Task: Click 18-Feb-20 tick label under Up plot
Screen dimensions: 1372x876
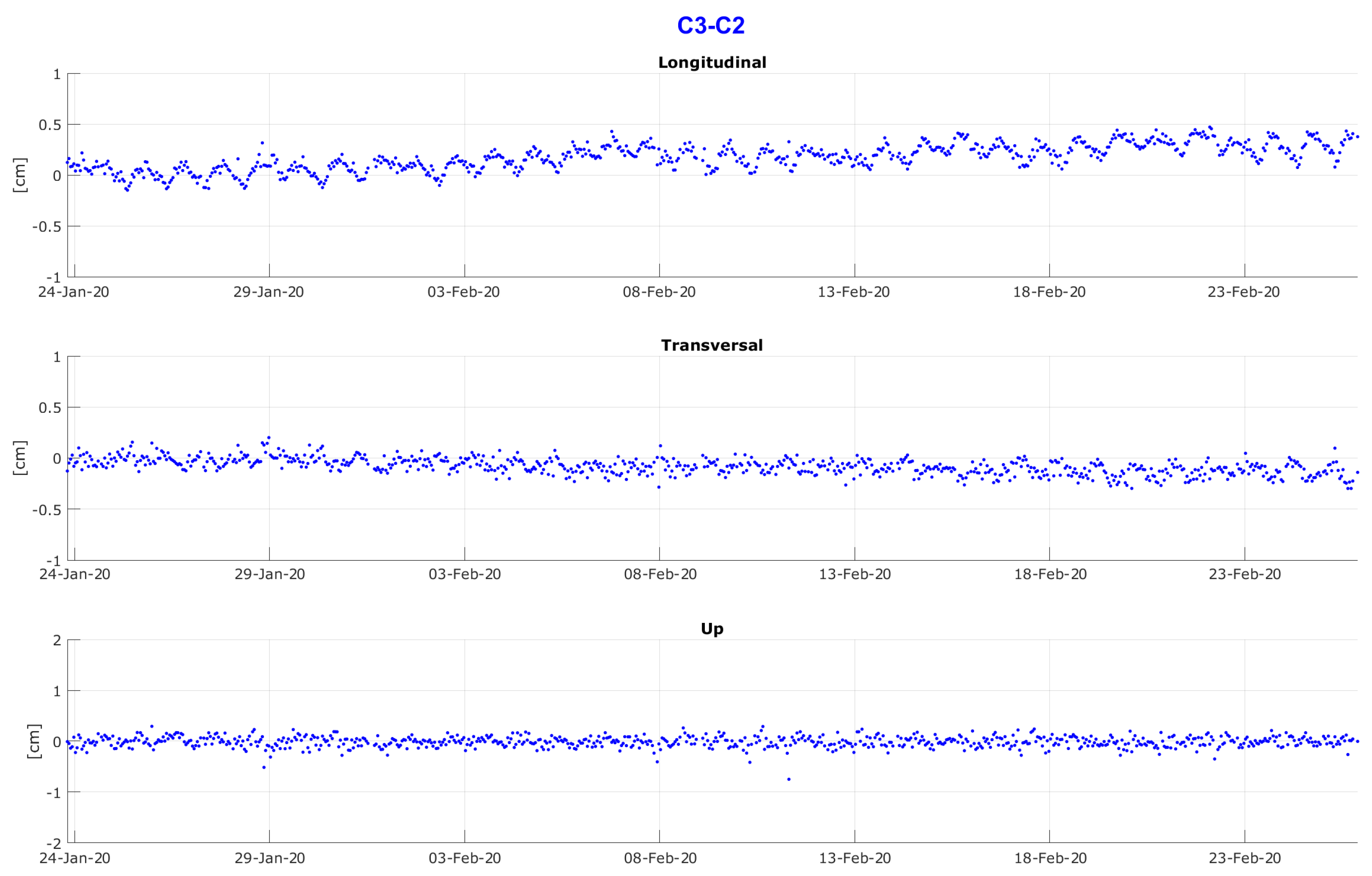Action: [1050, 858]
